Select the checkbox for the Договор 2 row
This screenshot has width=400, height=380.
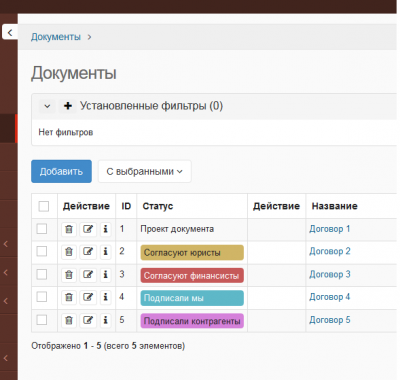click(x=42, y=251)
